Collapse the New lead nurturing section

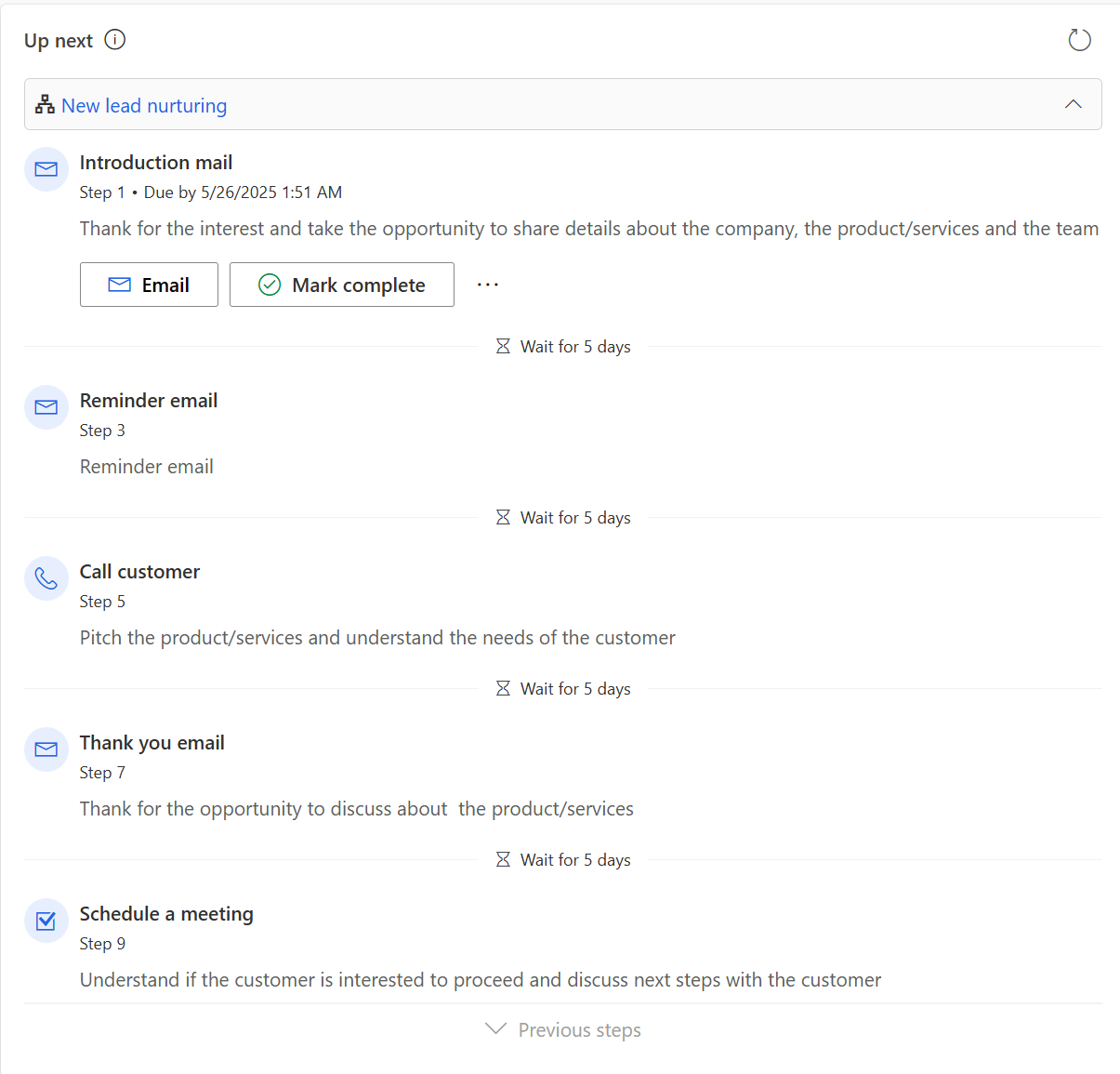pos(1074,104)
